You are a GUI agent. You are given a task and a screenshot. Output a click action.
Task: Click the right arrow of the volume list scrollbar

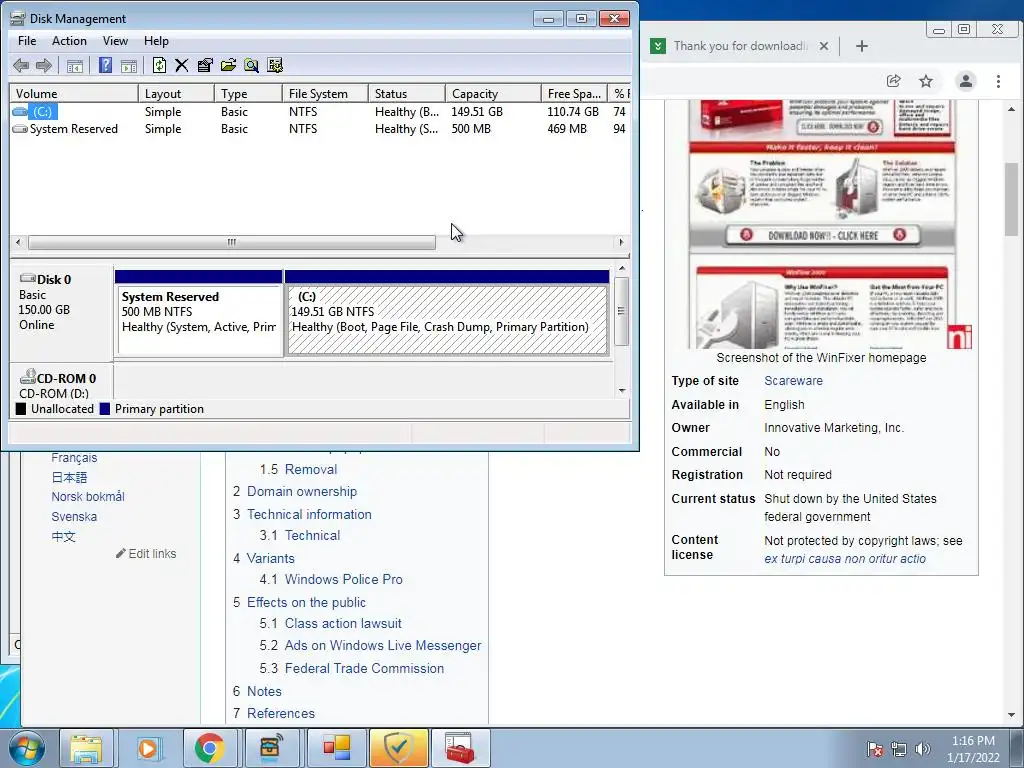click(621, 242)
